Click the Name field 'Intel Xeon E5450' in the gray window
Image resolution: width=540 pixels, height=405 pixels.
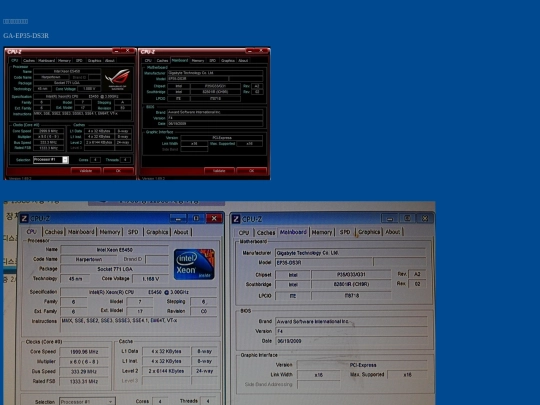tap(115, 250)
